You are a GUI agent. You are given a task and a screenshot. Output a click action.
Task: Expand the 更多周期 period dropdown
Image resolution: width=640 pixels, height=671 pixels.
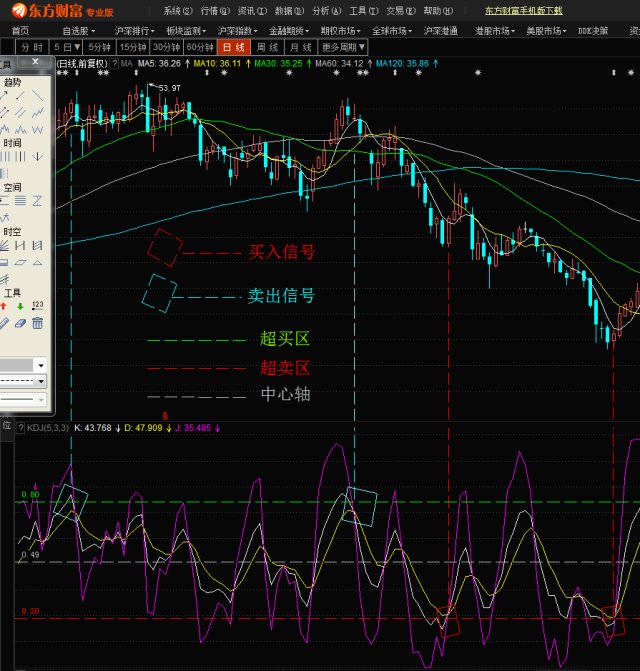tap(344, 47)
